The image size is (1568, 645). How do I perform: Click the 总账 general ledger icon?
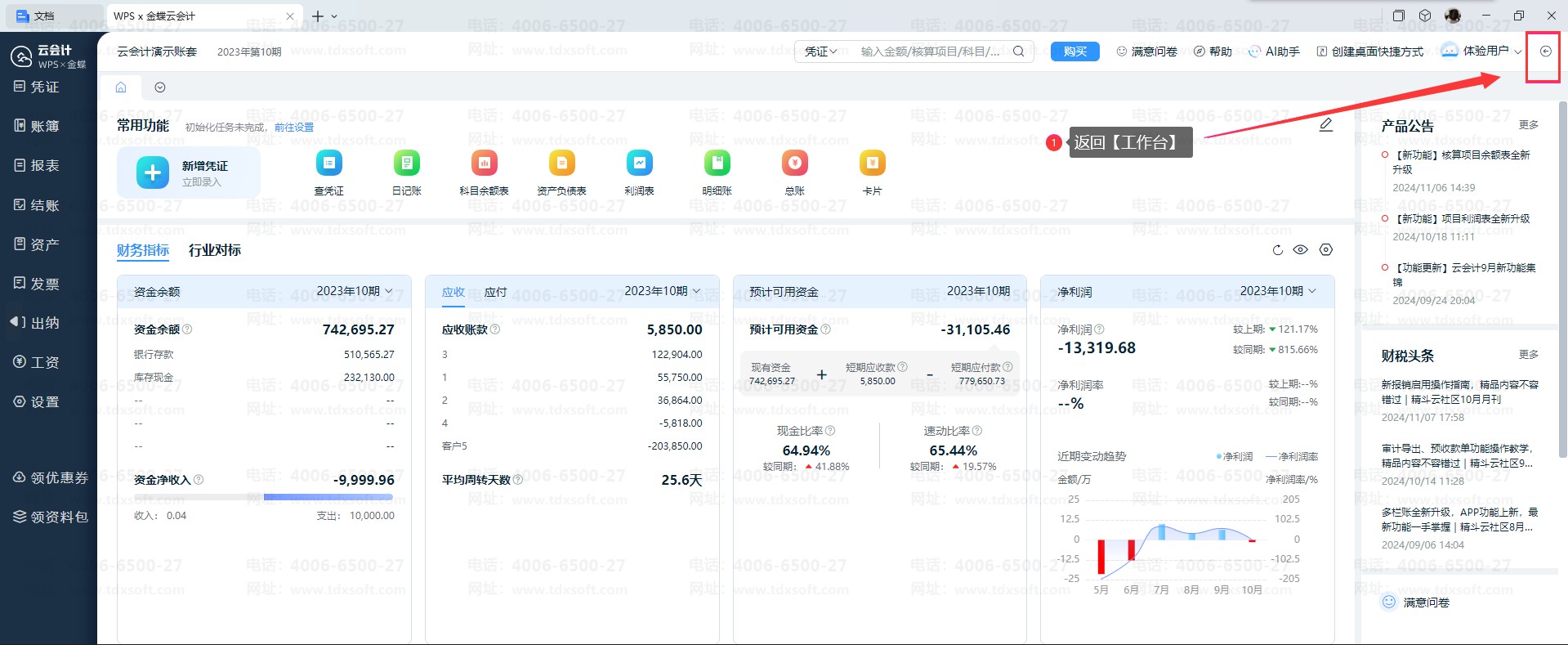point(794,163)
